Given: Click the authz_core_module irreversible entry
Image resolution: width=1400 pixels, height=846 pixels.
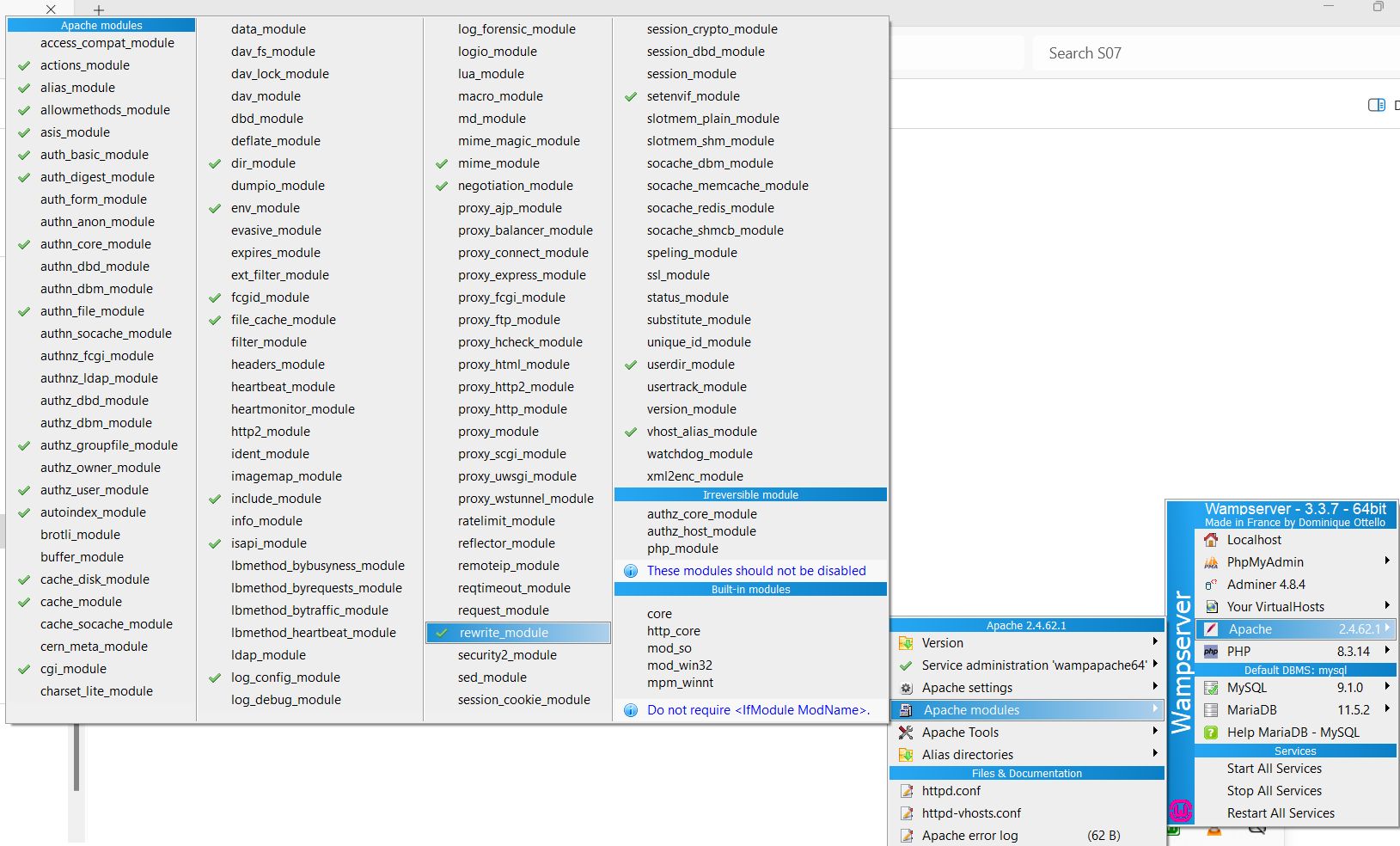Looking at the screenshot, I should pos(701,514).
